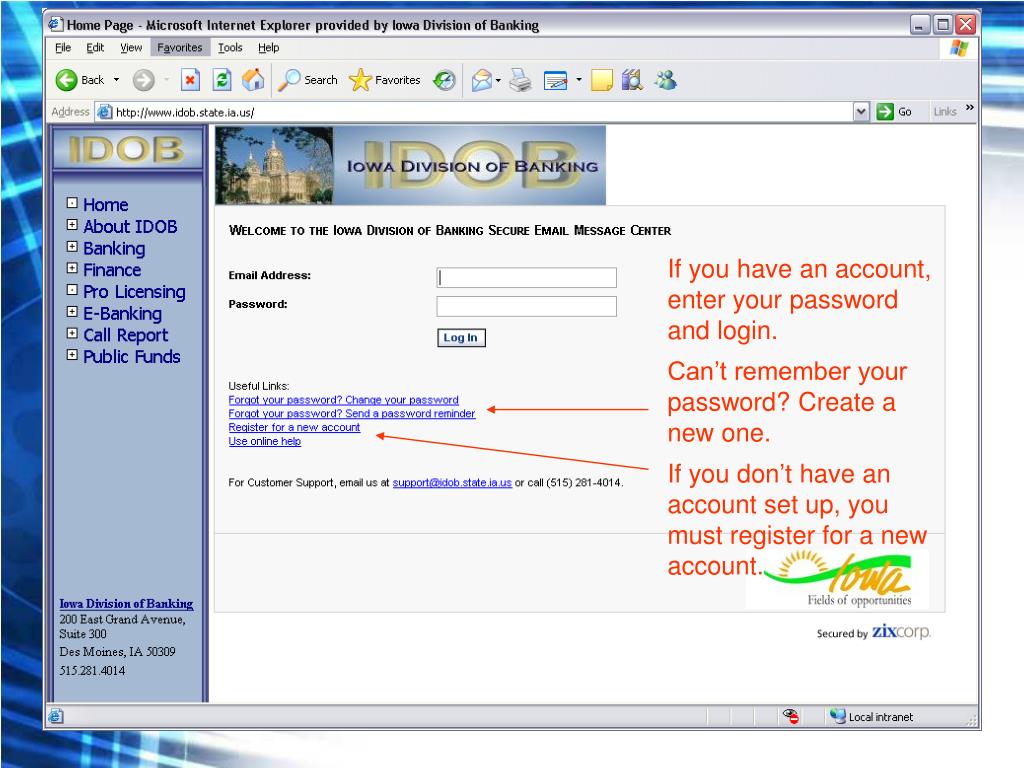This screenshot has height=768, width=1024.
Task: Click the blocked popup status bar icon
Action: [791, 716]
